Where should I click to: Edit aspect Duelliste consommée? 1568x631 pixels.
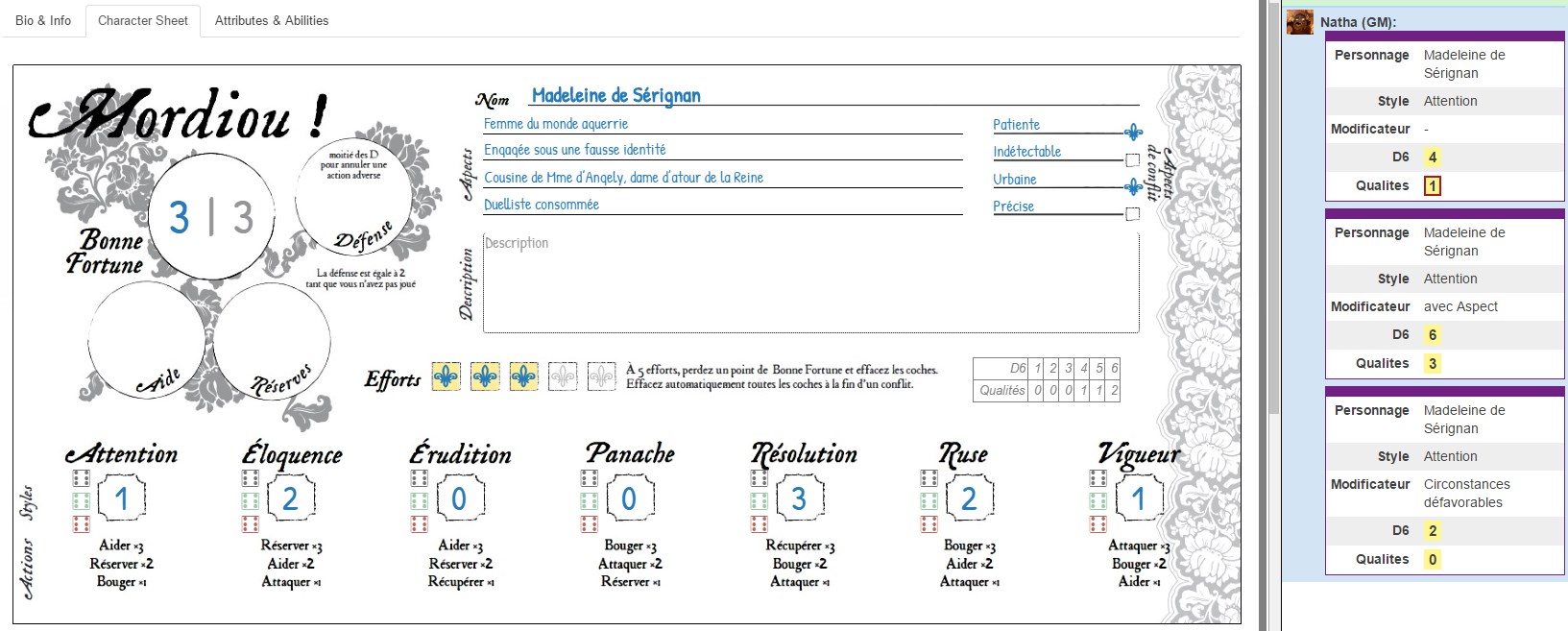pyautogui.click(x=722, y=205)
